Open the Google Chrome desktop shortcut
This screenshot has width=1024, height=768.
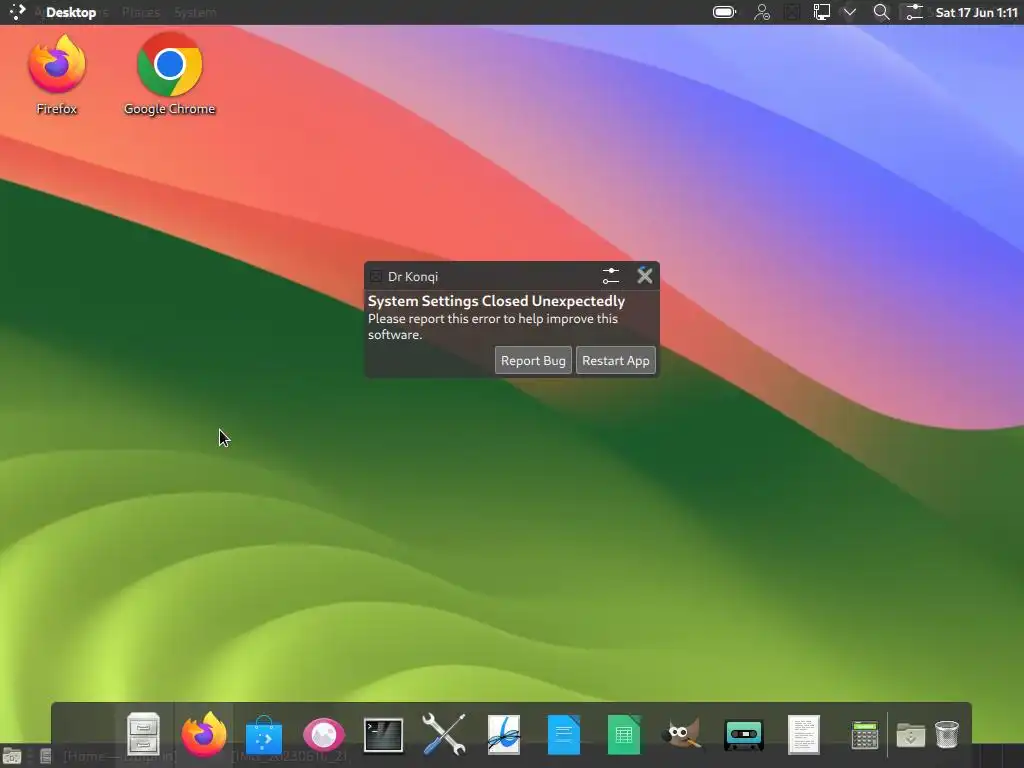170,75
